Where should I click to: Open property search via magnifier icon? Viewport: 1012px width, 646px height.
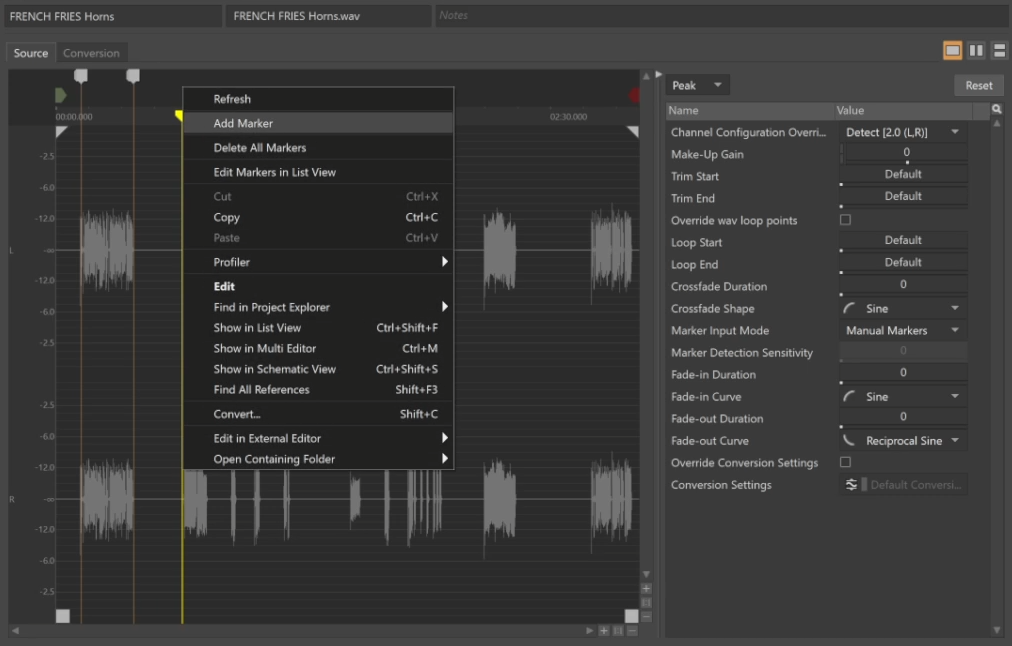(997, 110)
